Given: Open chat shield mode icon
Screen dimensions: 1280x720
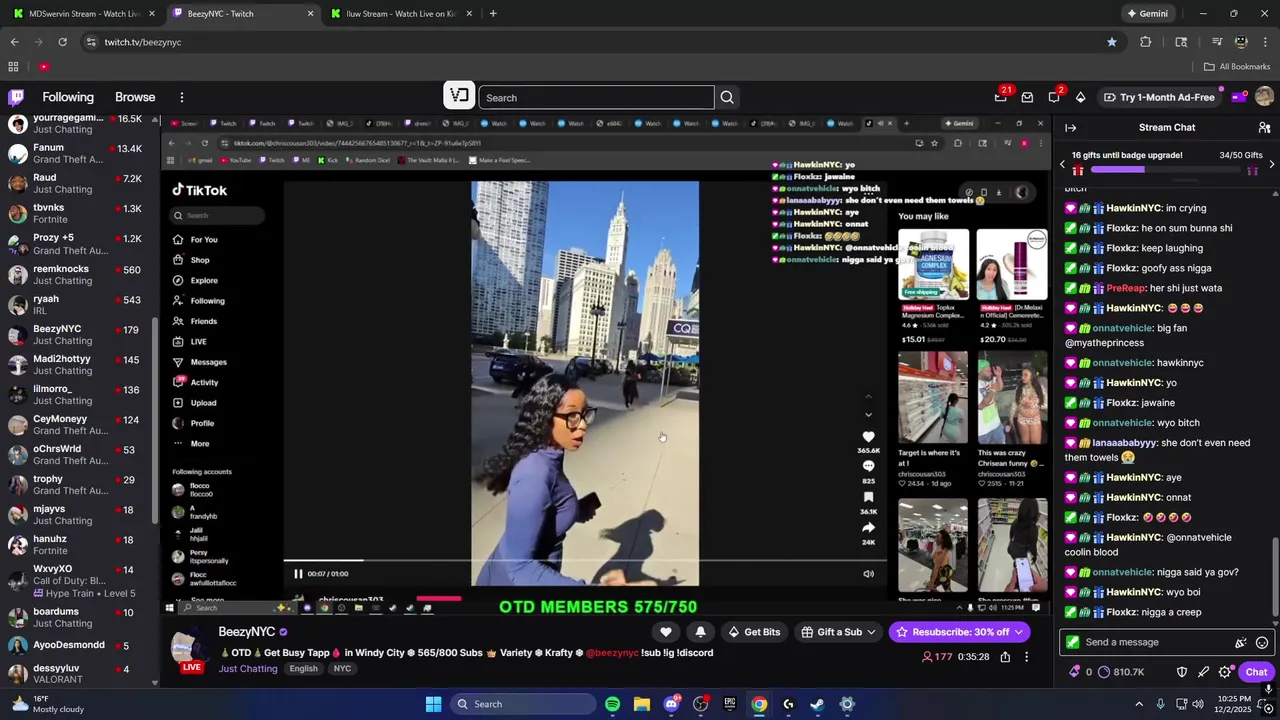Looking at the screenshot, I should [x=1182, y=672].
